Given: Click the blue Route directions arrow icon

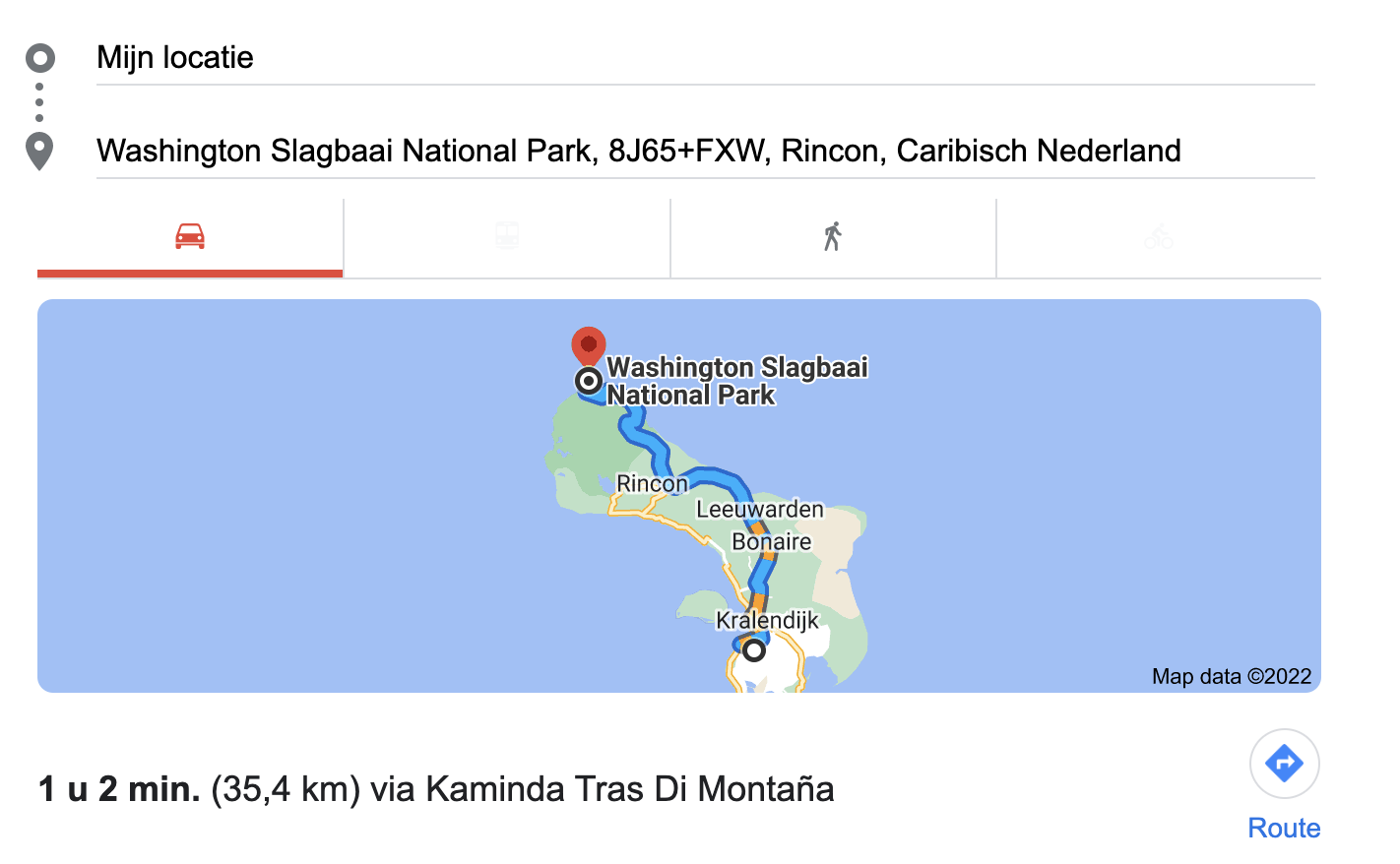Looking at the screenshot, I should click(1284, 764).
